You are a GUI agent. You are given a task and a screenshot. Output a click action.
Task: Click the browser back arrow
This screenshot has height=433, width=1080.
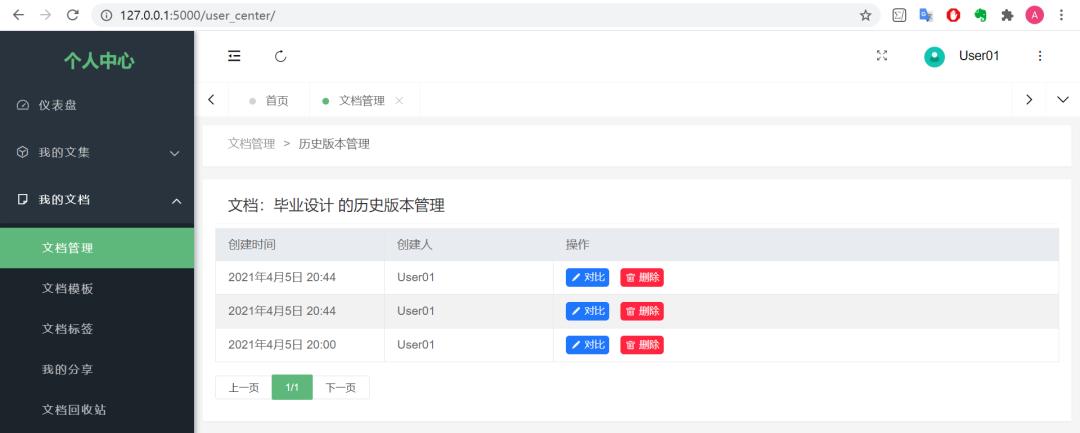click(x=19, y=15)
